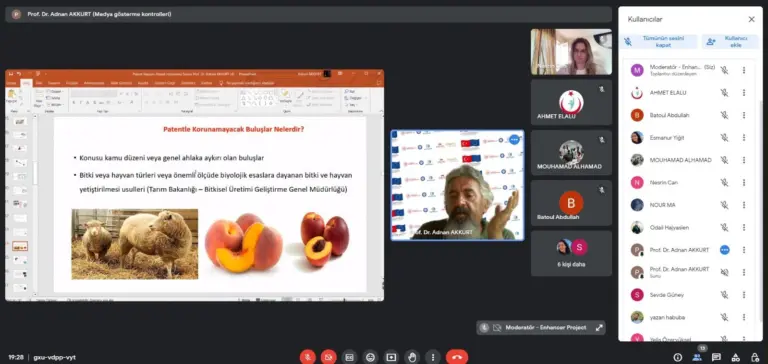Screen dimensions: 768x364
Task: Toggle closed captions in call bar
Action: point(349,357)
